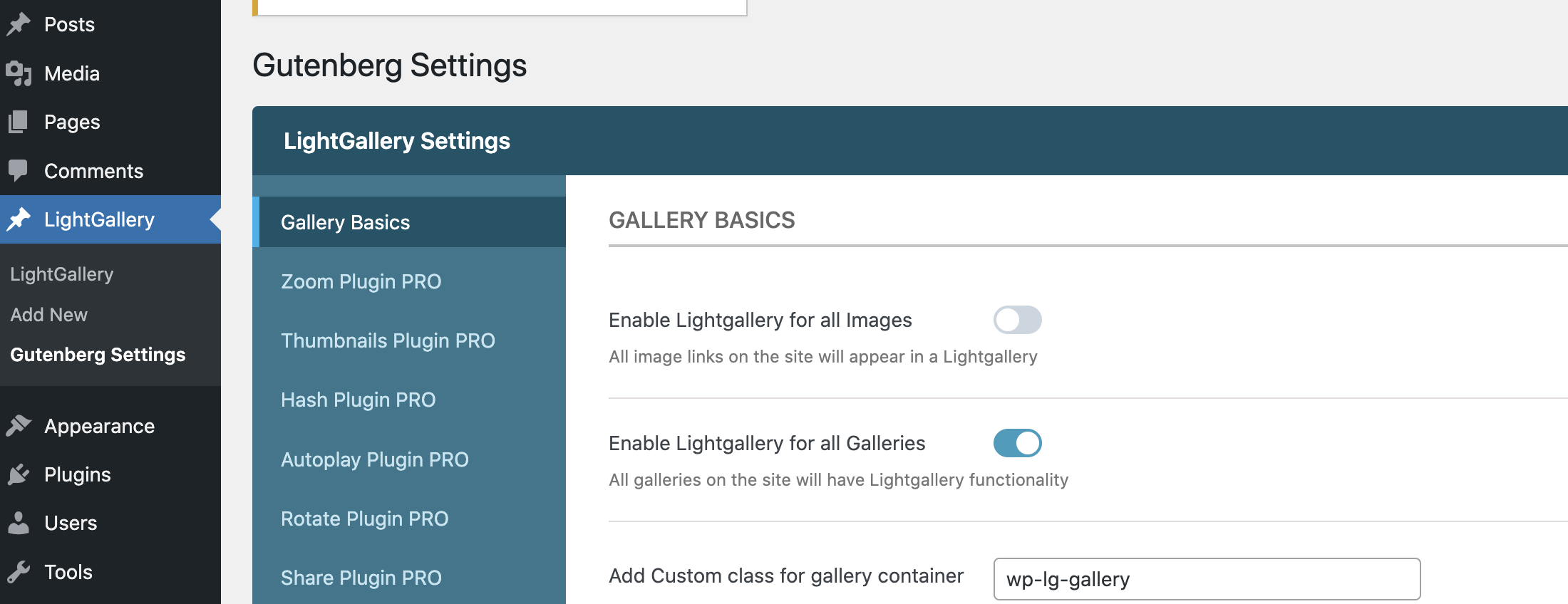The height and width of the screenshot is (604, 1568).
Task: Open the Share Plugin PRO tab
Action: 361,578
